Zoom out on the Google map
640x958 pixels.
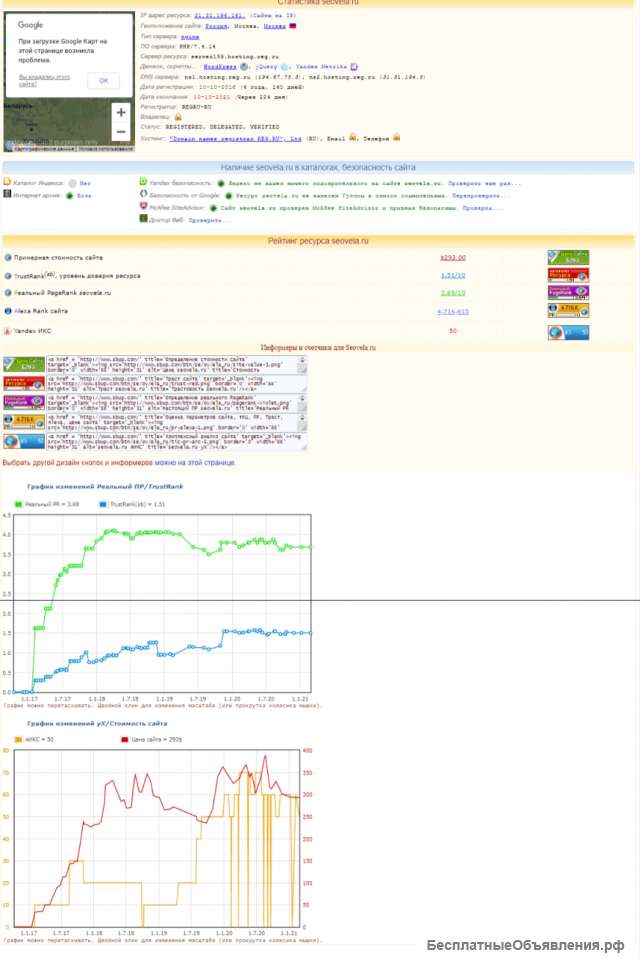click(x=121, y=132)
